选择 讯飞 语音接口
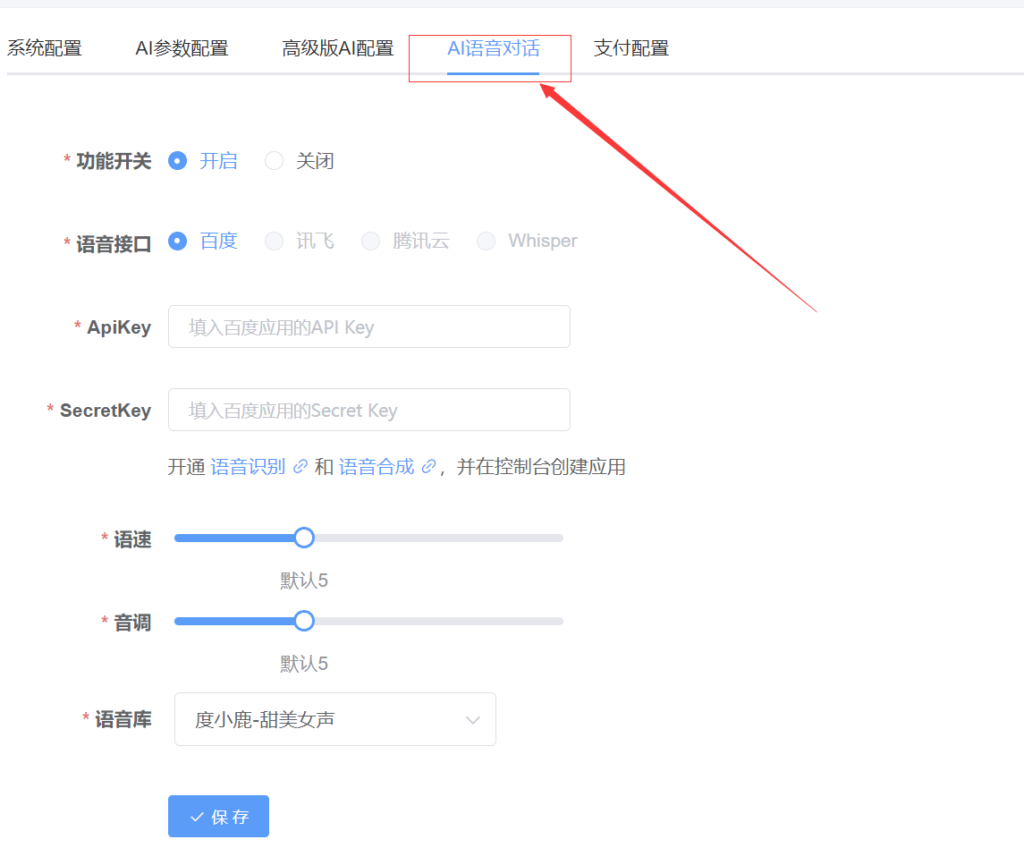 (x=274, y=241)
